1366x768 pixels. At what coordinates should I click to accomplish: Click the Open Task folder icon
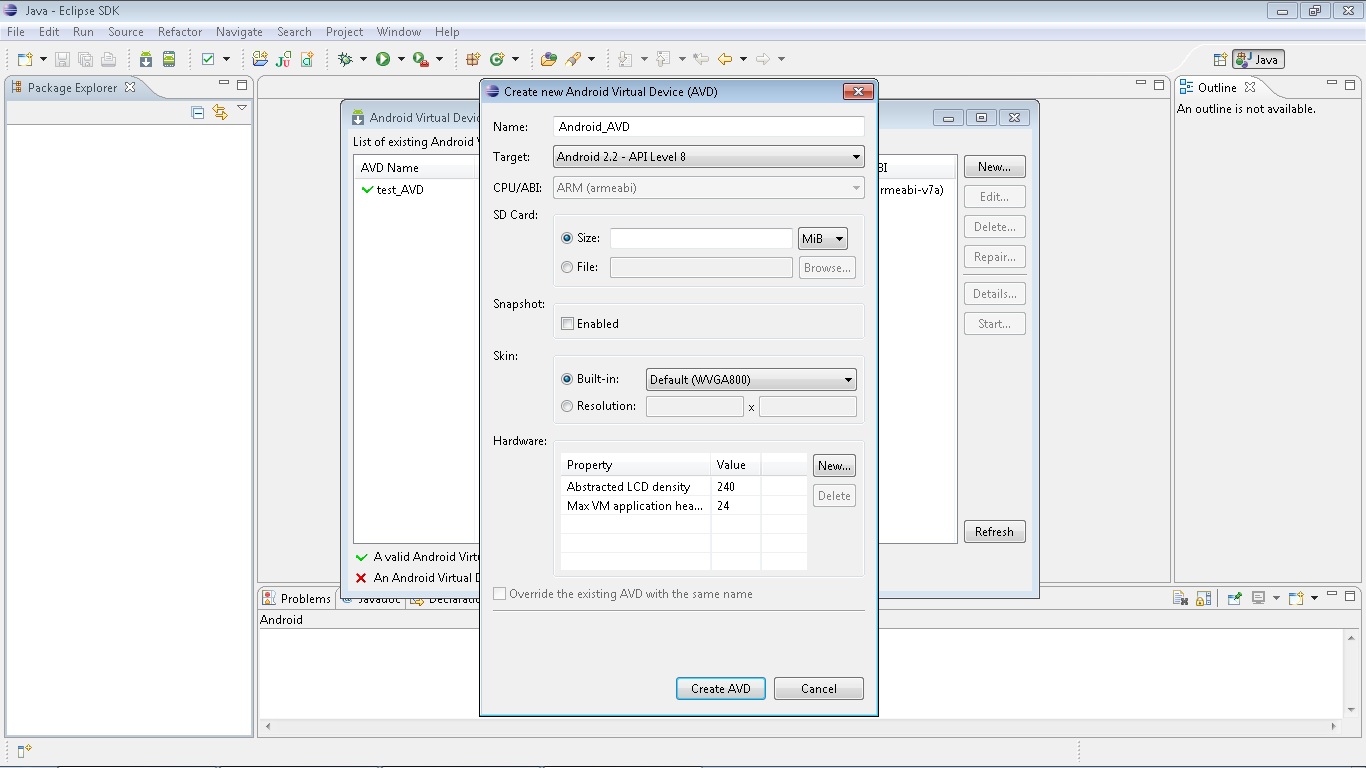coord(549,59)
